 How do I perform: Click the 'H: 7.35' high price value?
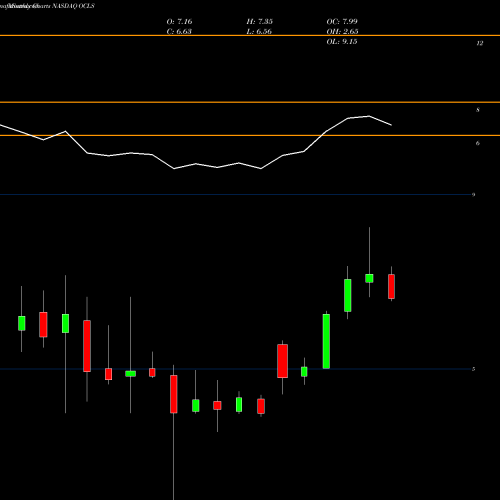click(259, 22)
